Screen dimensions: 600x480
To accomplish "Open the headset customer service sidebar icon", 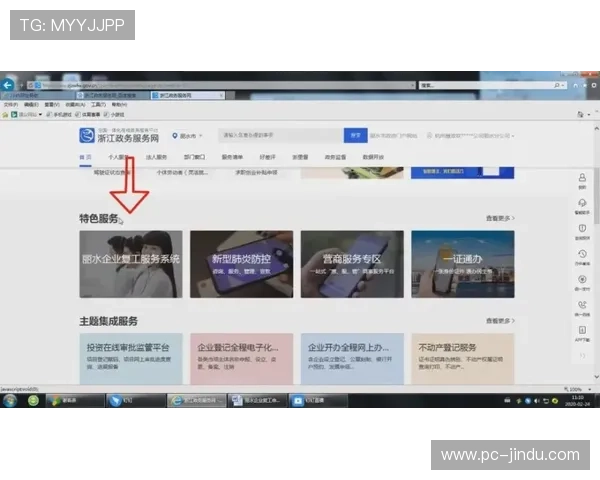I will pyautogui.click(x=582, y=203).
